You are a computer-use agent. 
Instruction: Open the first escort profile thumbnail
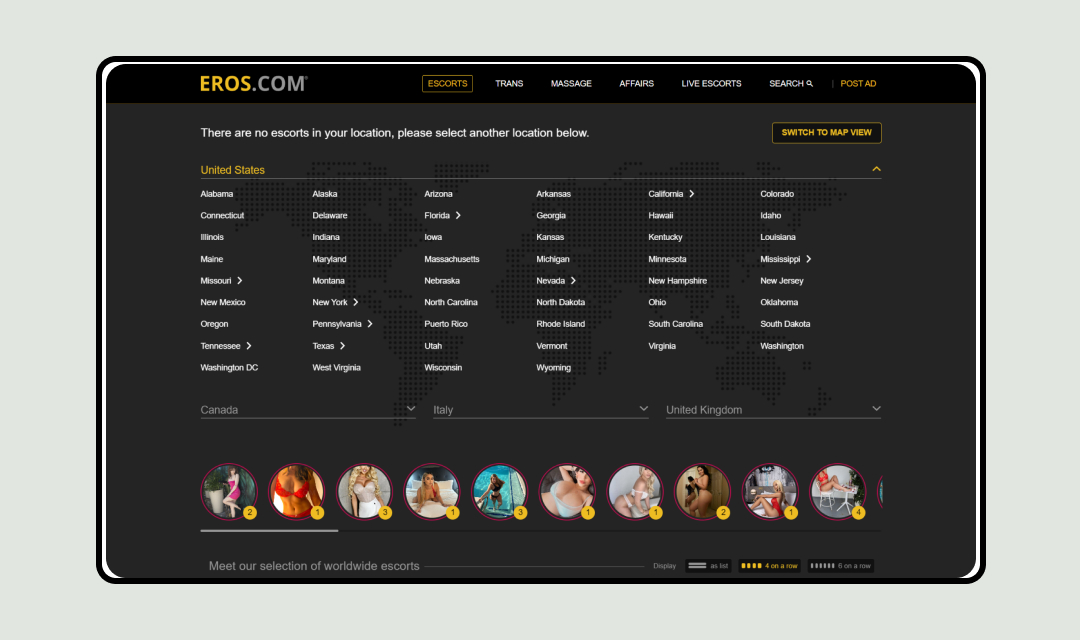(x=229, y=491)
